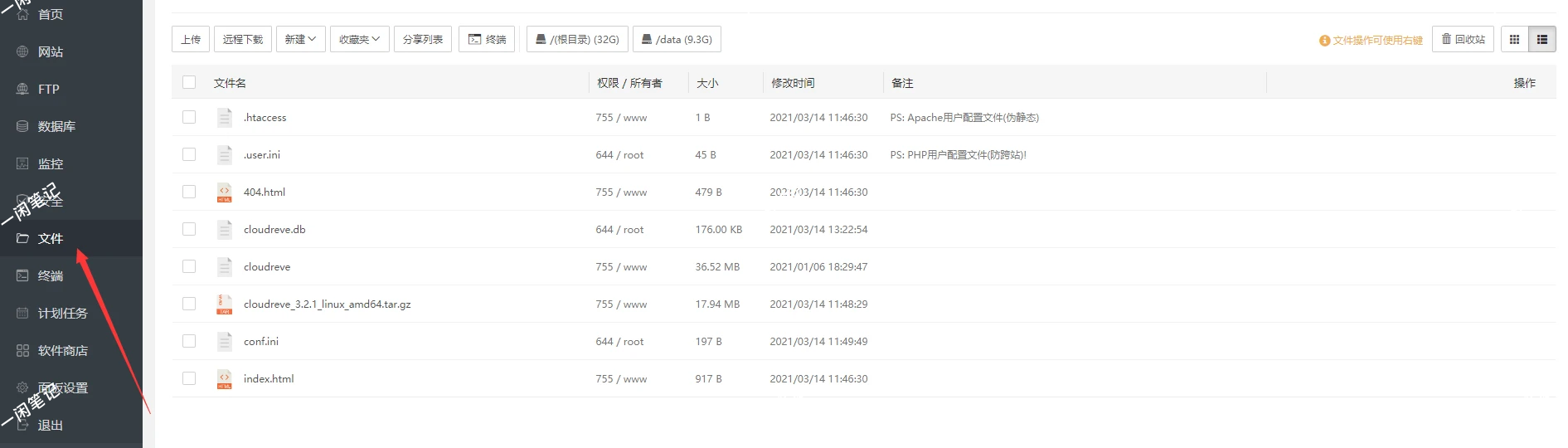Click the 404.html file icon
1568x448 pixels.
tap(224, 192)
